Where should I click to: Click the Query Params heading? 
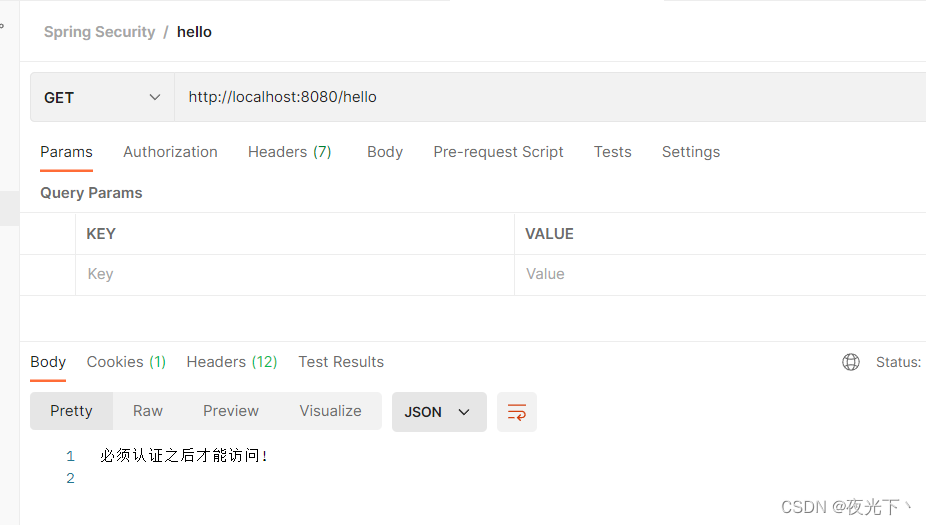click(x=91, y=193)
